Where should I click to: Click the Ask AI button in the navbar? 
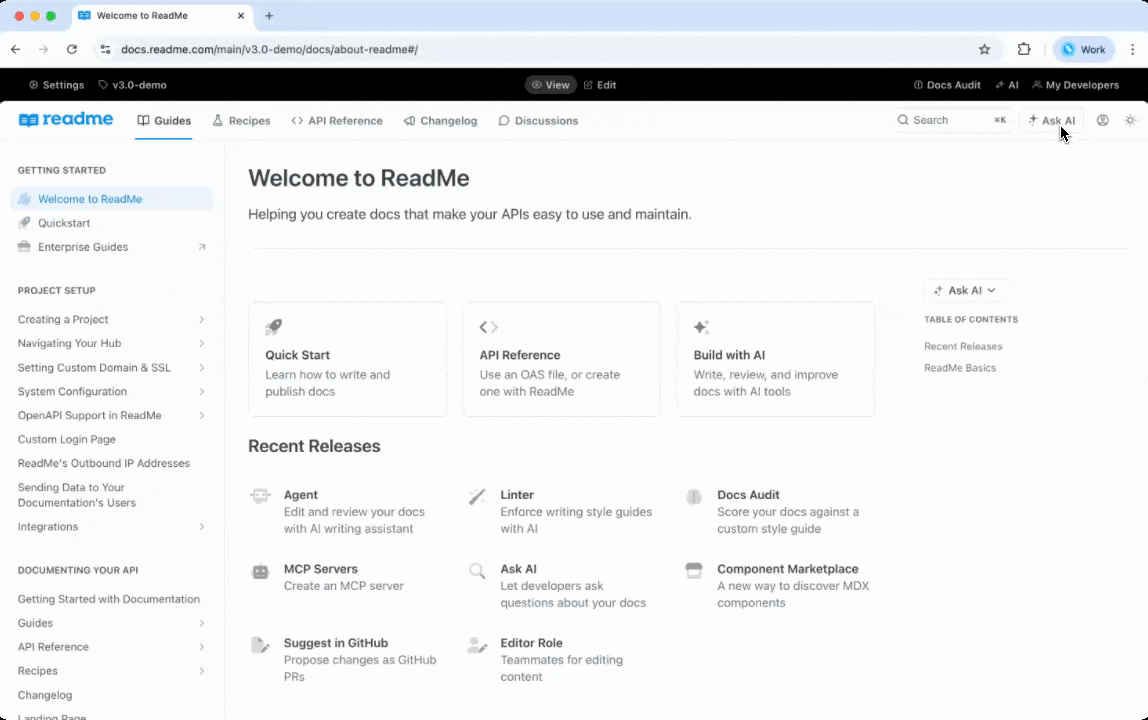point(1052,120)
